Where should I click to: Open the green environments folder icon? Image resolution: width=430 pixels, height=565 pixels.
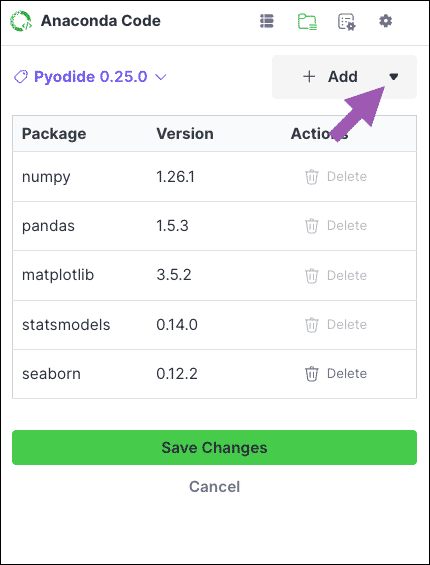pyautogui.click(x=307, y=22)
